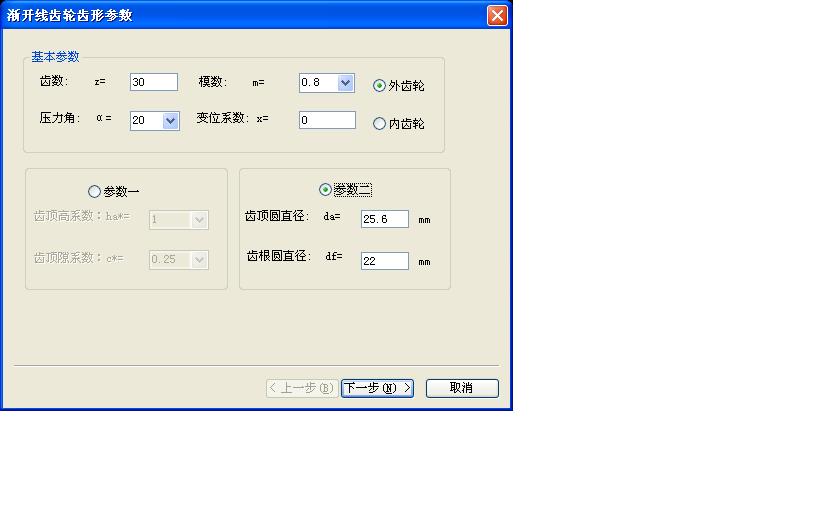Click the disabled 上一步 (B) button

click(302, 388)
